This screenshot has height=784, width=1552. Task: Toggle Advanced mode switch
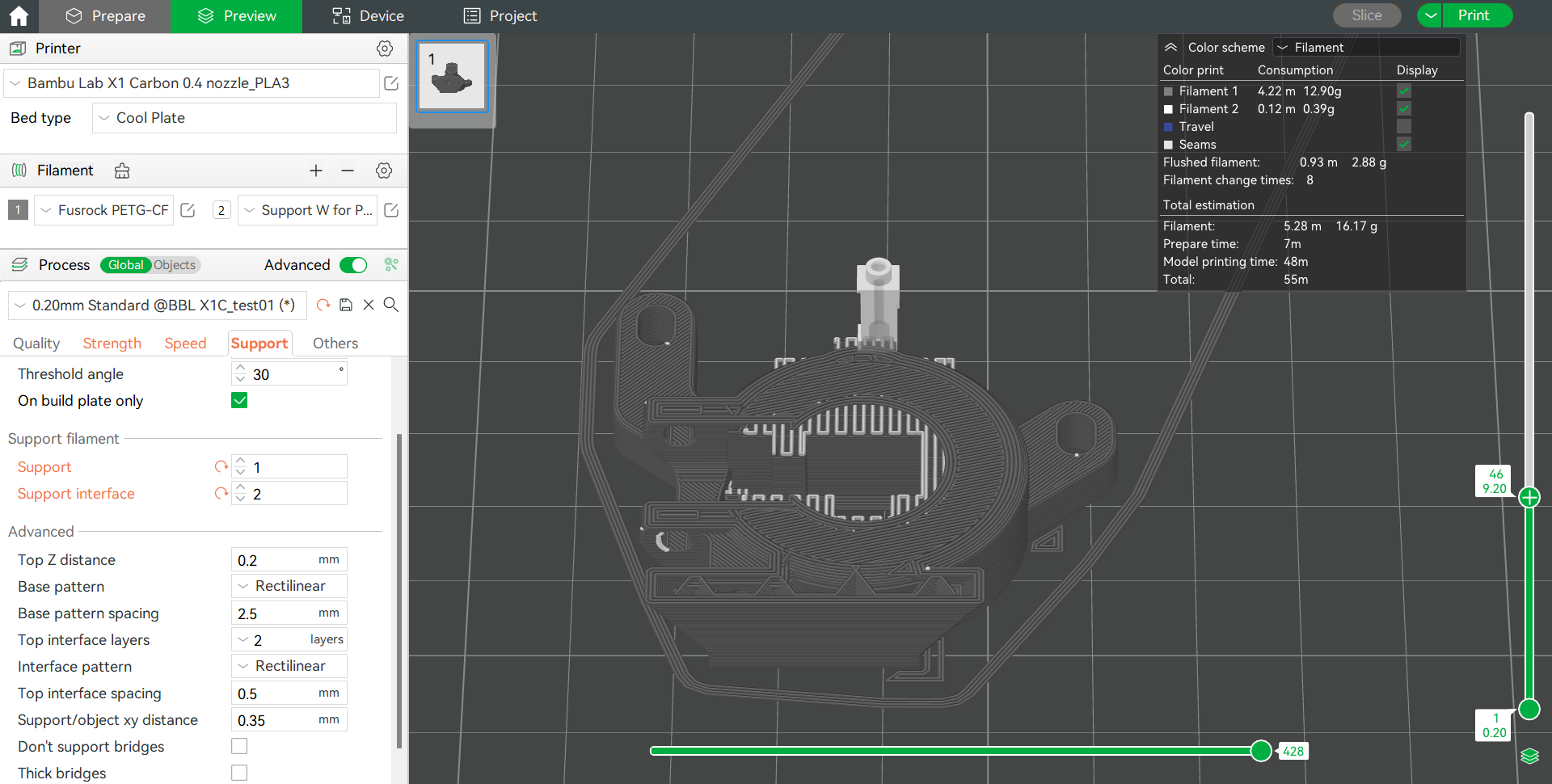(353, 265)
